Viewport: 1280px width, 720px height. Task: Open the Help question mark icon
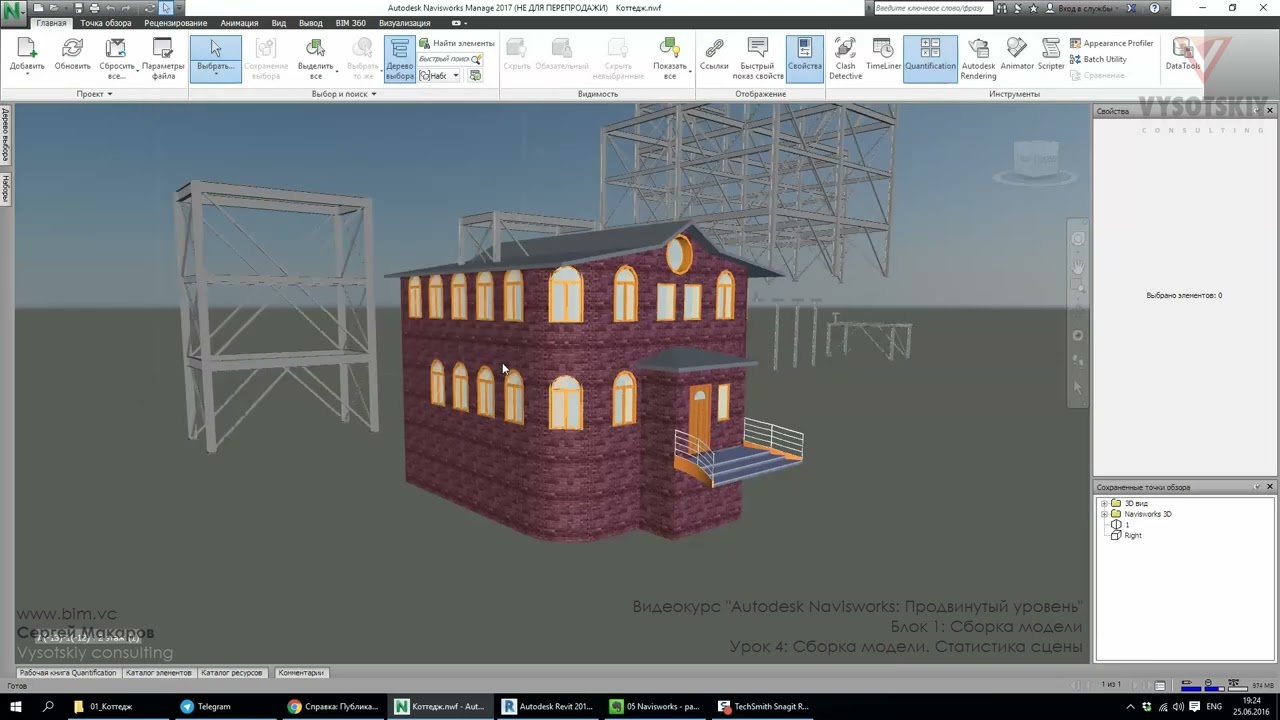[x=1155, y=8]
